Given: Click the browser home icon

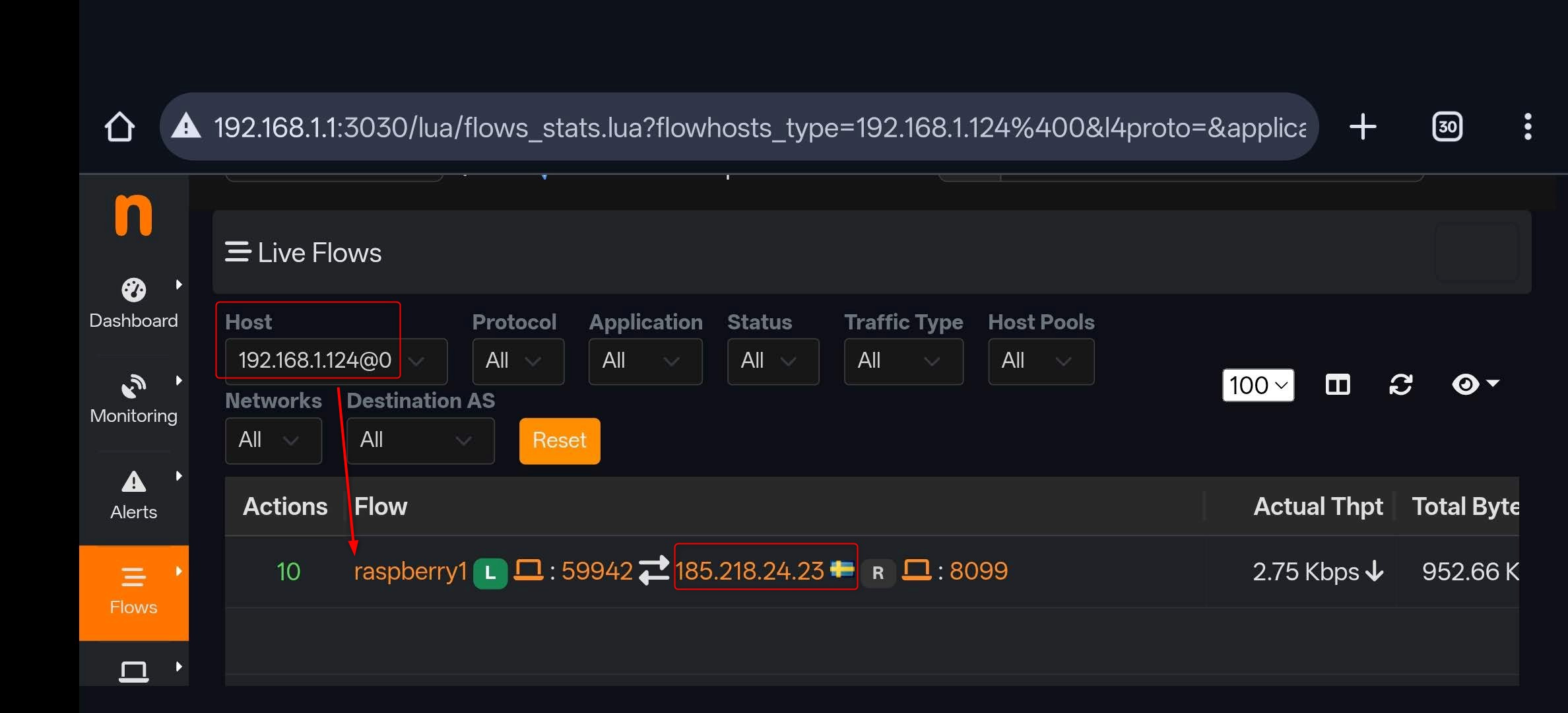Looking at the screenshot, I should point(119,127).
